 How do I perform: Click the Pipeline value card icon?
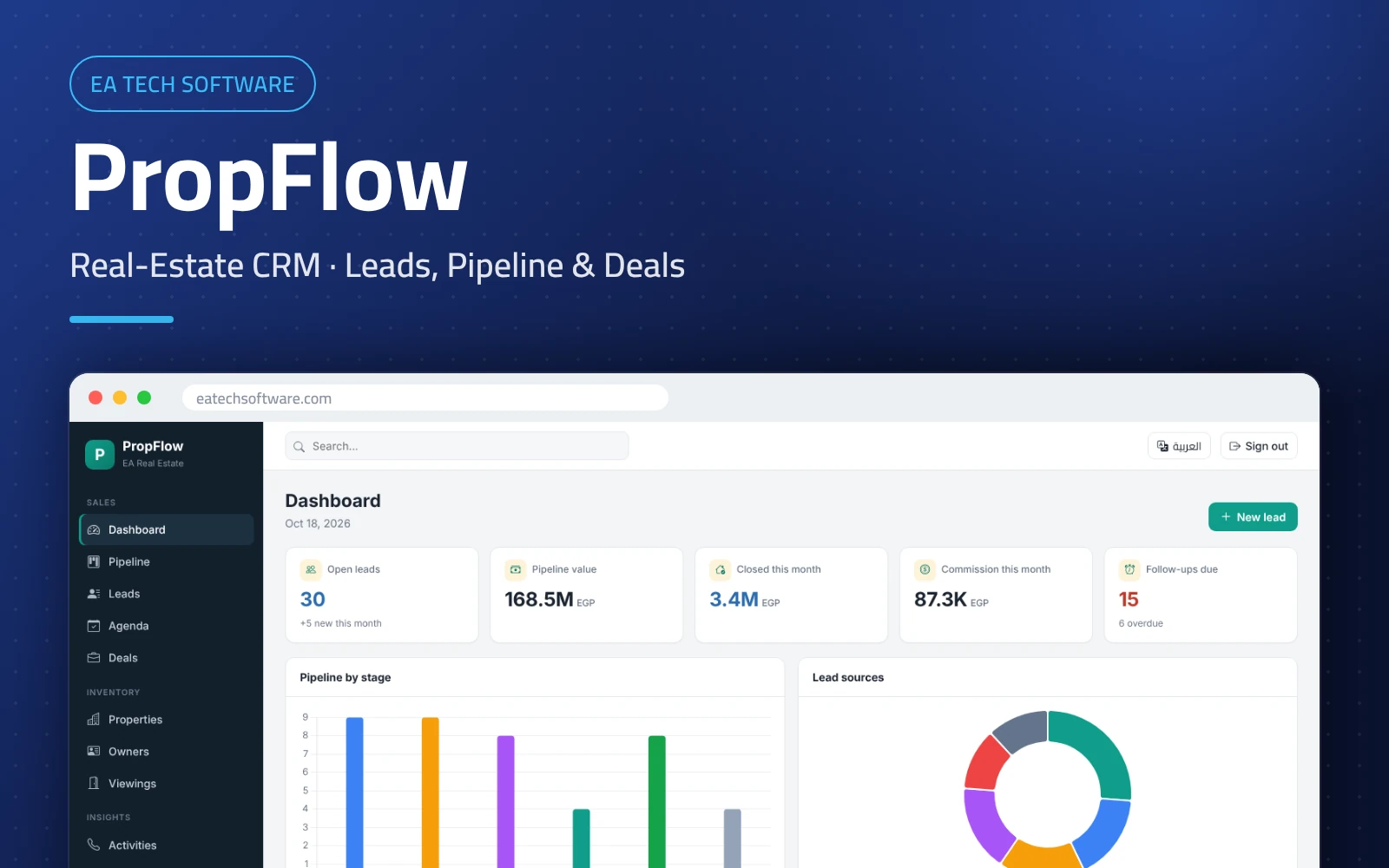coord(516,569)
